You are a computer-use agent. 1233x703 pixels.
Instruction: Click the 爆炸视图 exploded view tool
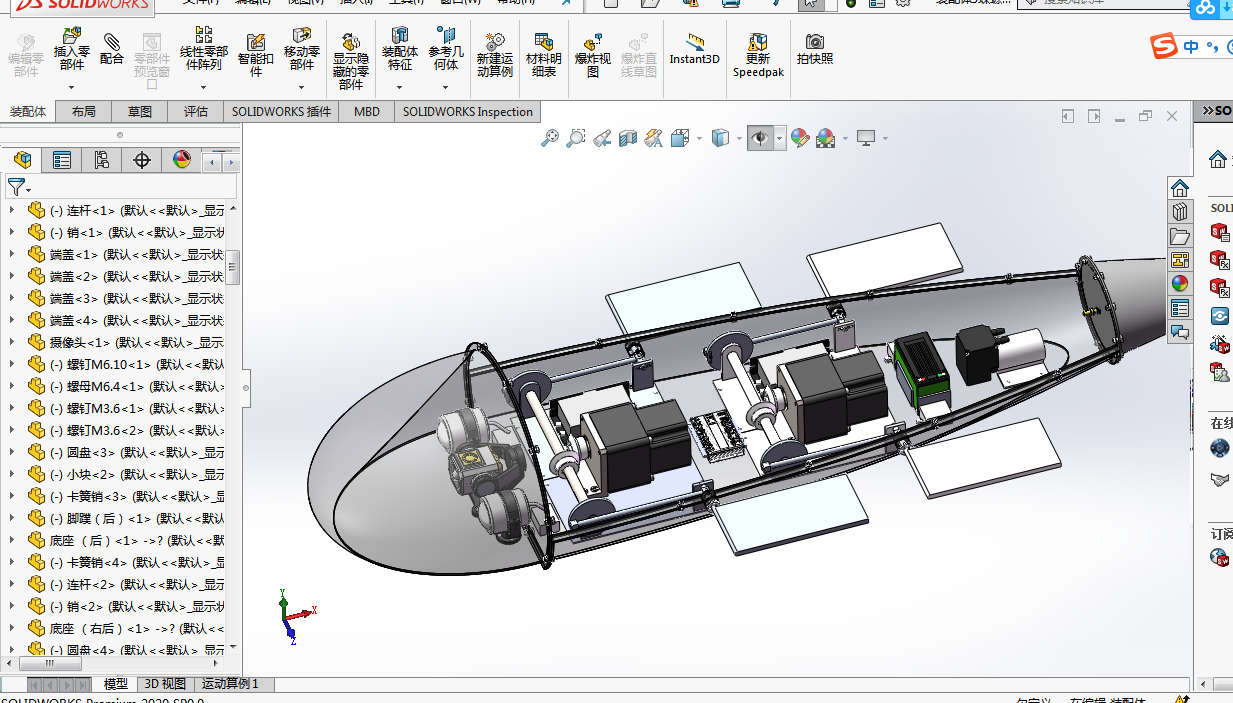click(x=593, y=54)
